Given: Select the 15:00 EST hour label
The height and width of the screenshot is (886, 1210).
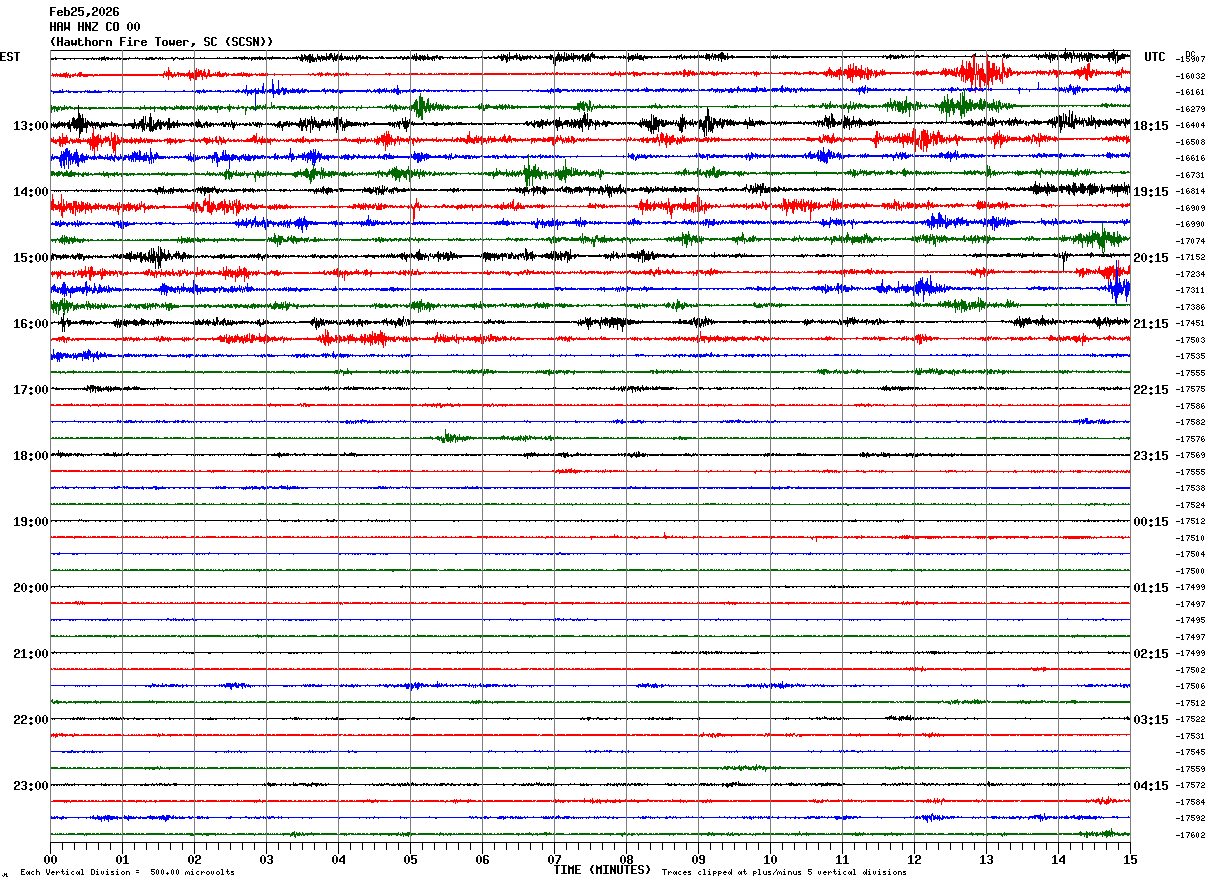Looking at the screenshot, I should pyautogui.click(x=31, y=258).
